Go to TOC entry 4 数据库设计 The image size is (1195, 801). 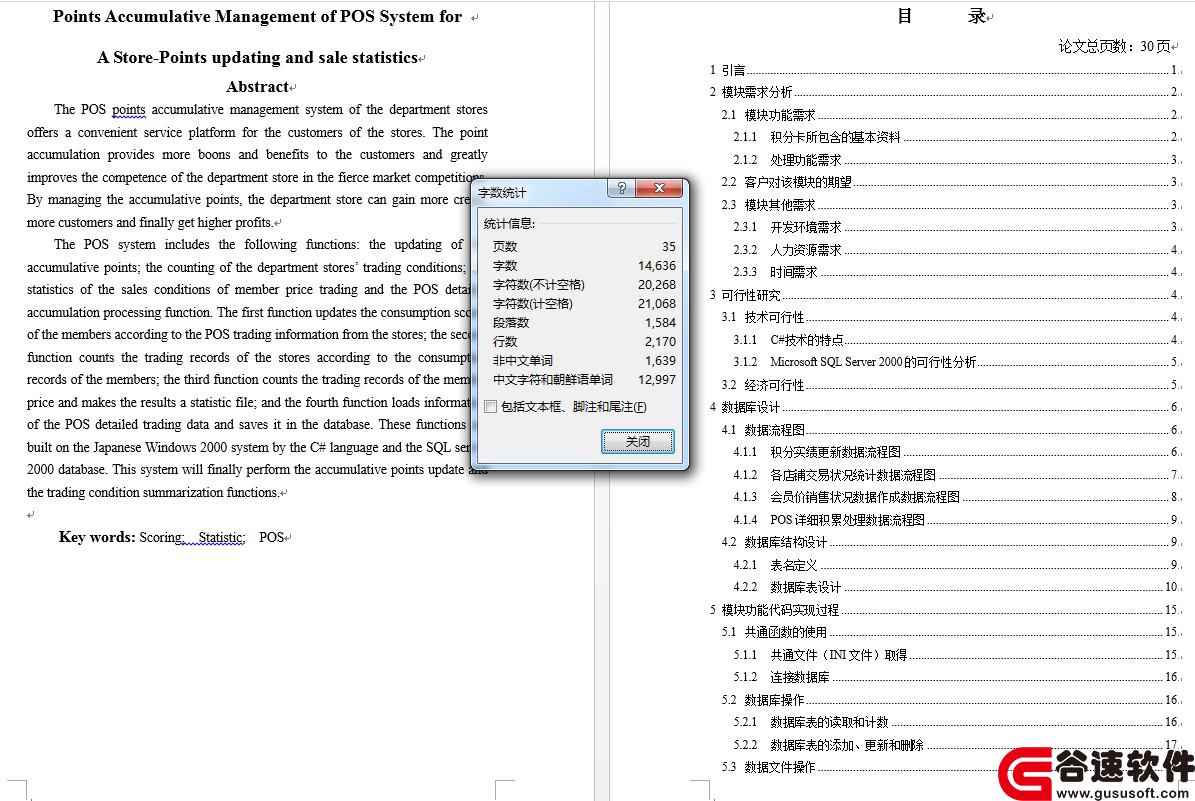[x=944, y=407]
